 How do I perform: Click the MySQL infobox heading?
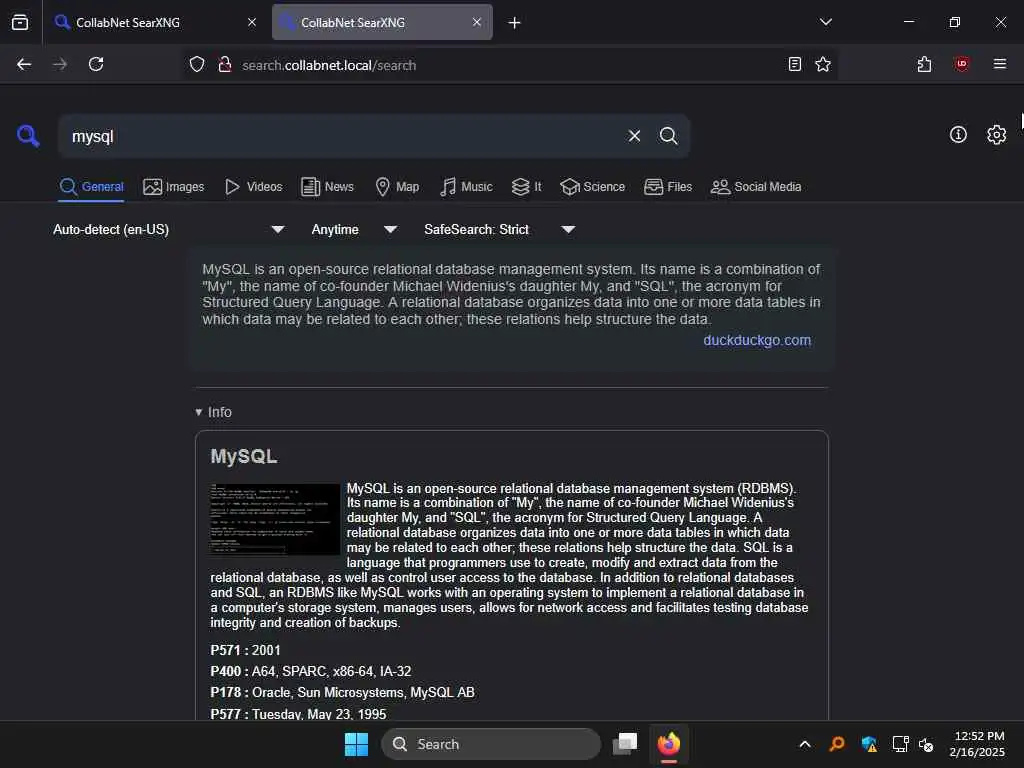point(244,456)
